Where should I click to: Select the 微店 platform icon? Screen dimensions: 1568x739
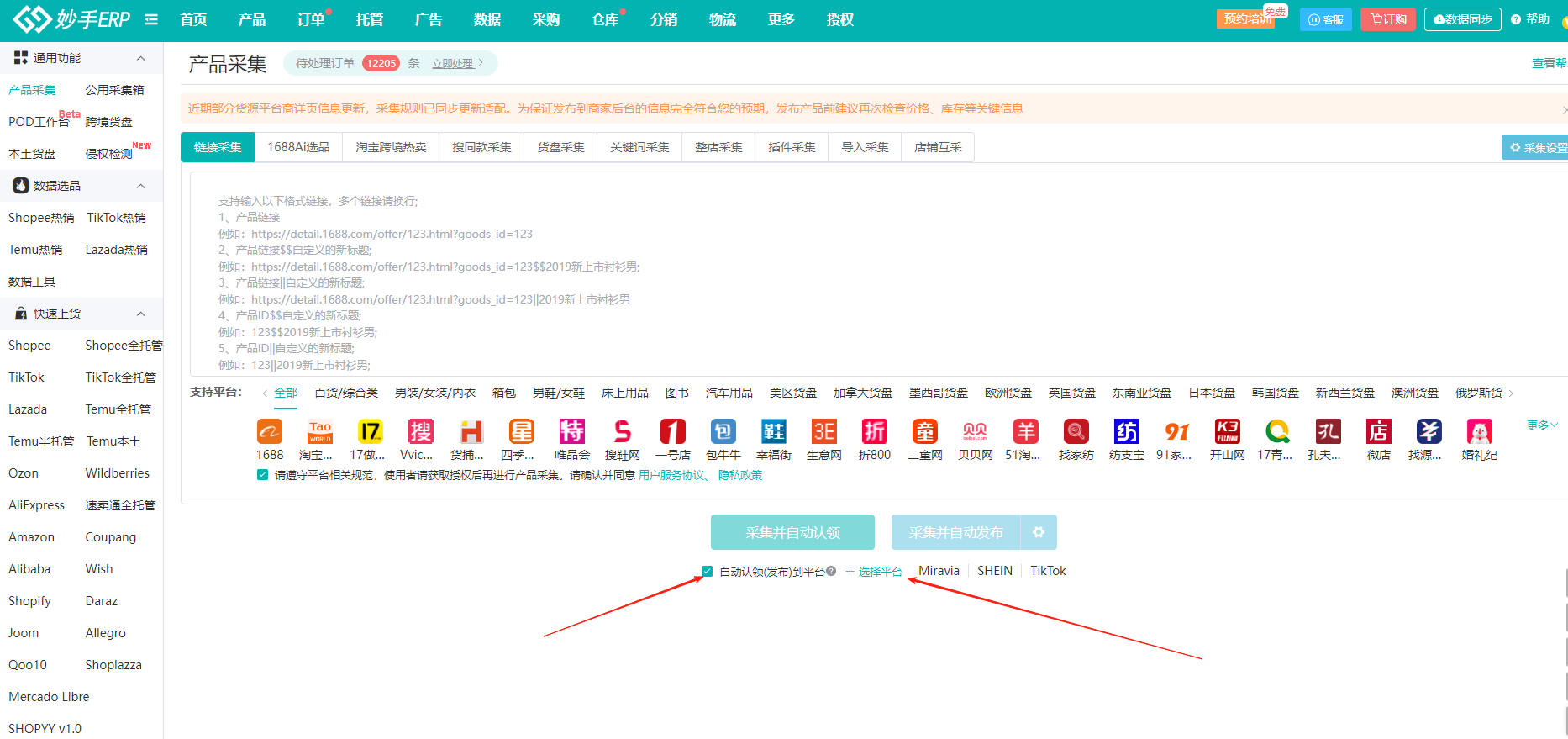1379,431
